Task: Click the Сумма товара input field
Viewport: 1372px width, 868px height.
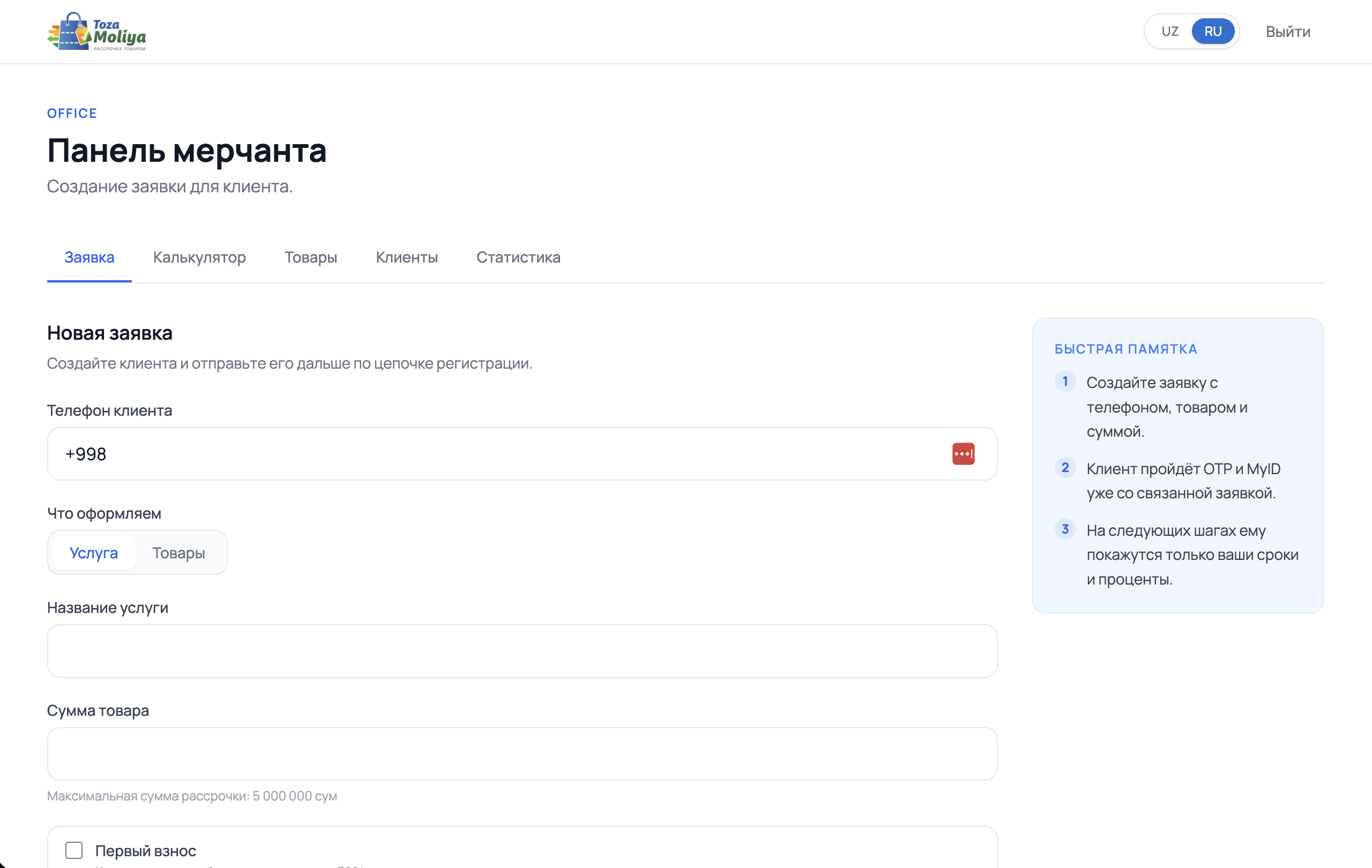Action: pos(523,753)
